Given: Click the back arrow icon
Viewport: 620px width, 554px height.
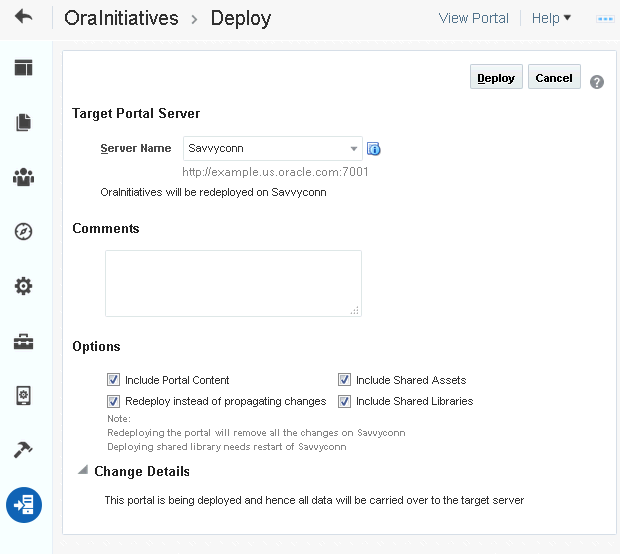Looking at the screenshot, I should [24, 17].
